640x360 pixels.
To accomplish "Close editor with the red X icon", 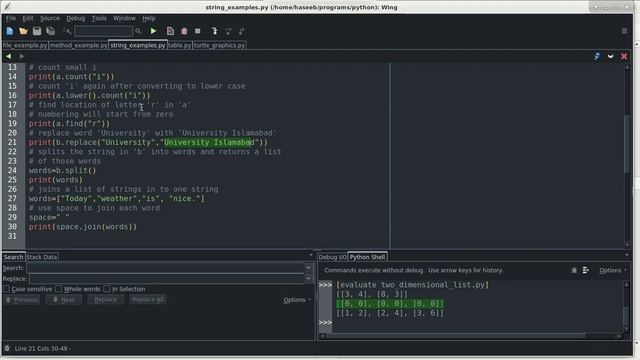I will pos(624,56).
